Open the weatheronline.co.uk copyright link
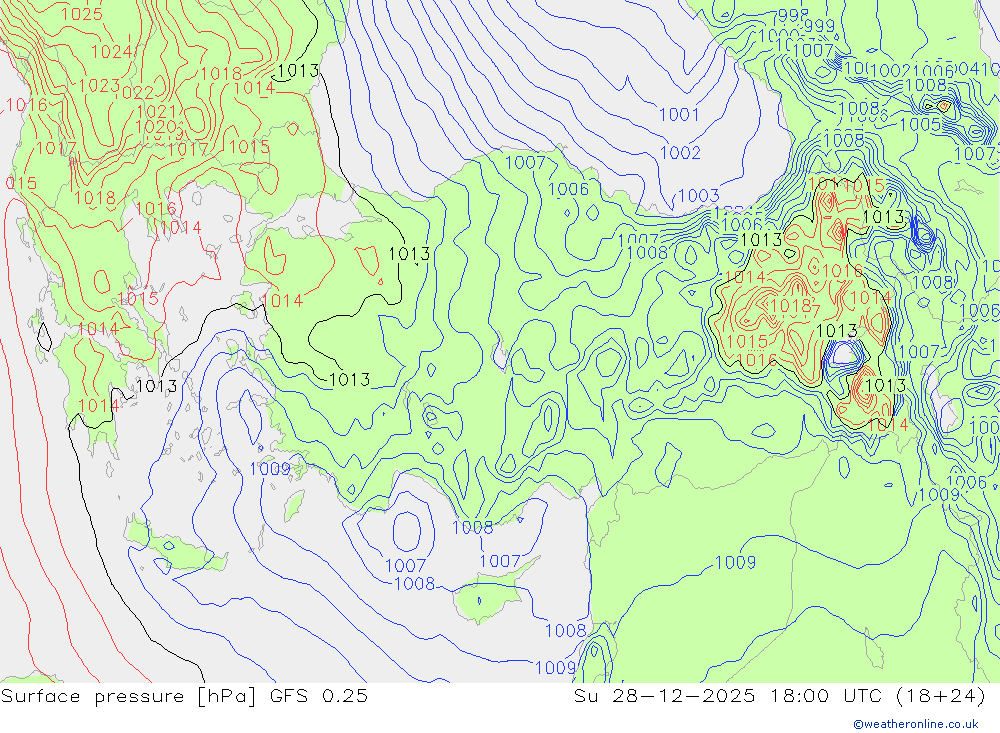Screen dimensions: 1000x733 click(x=916, y=723)
